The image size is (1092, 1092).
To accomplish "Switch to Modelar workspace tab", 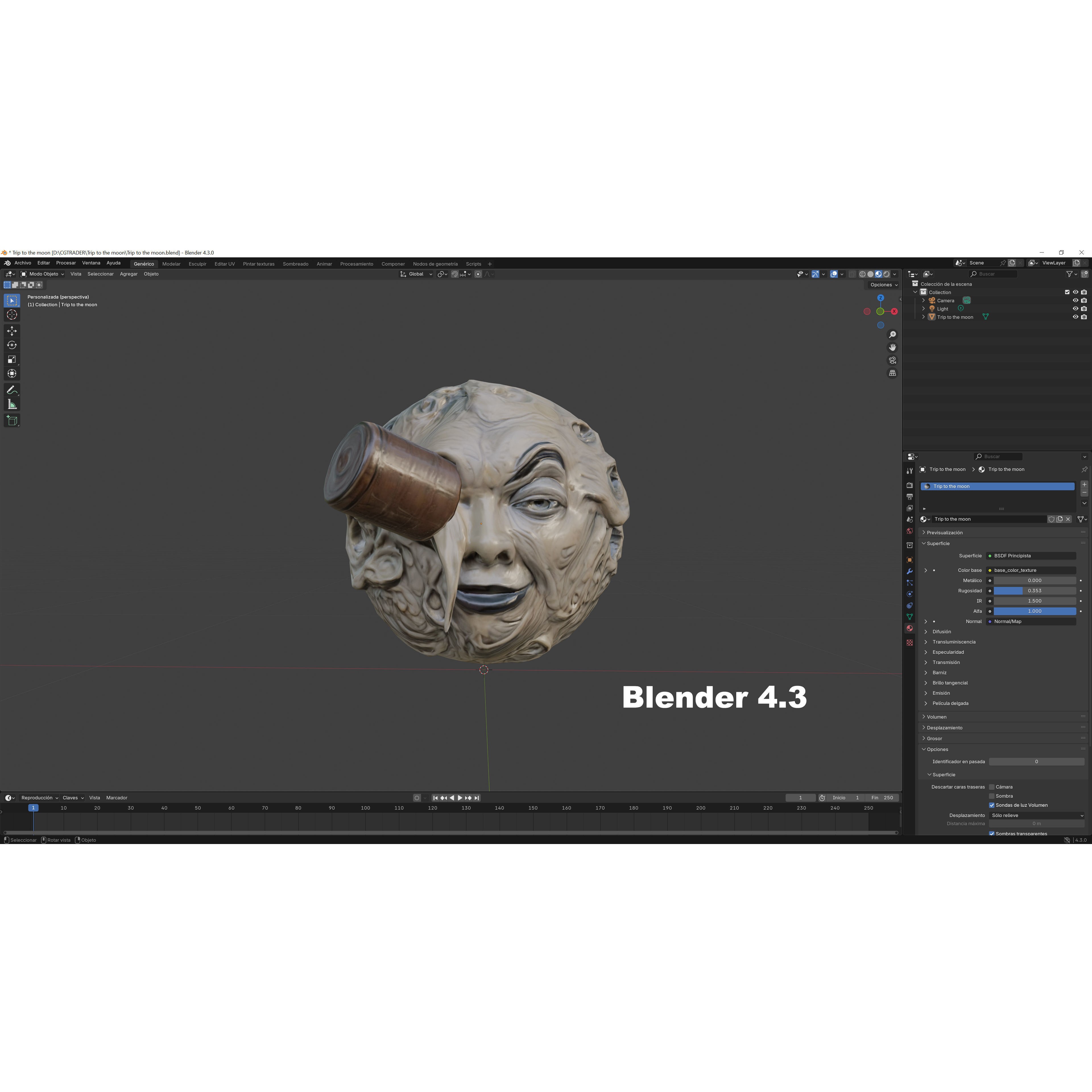I will 171,264.
